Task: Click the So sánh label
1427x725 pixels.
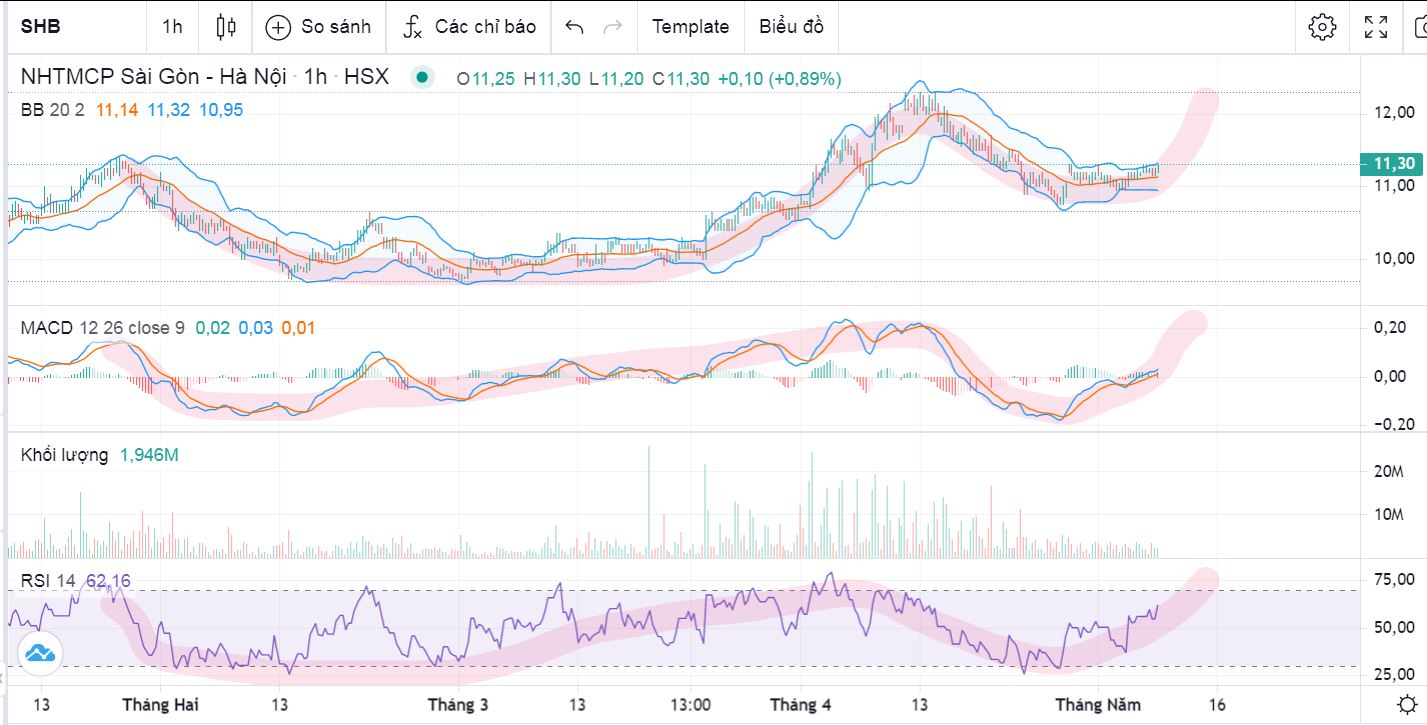Action: pos(336,27)
